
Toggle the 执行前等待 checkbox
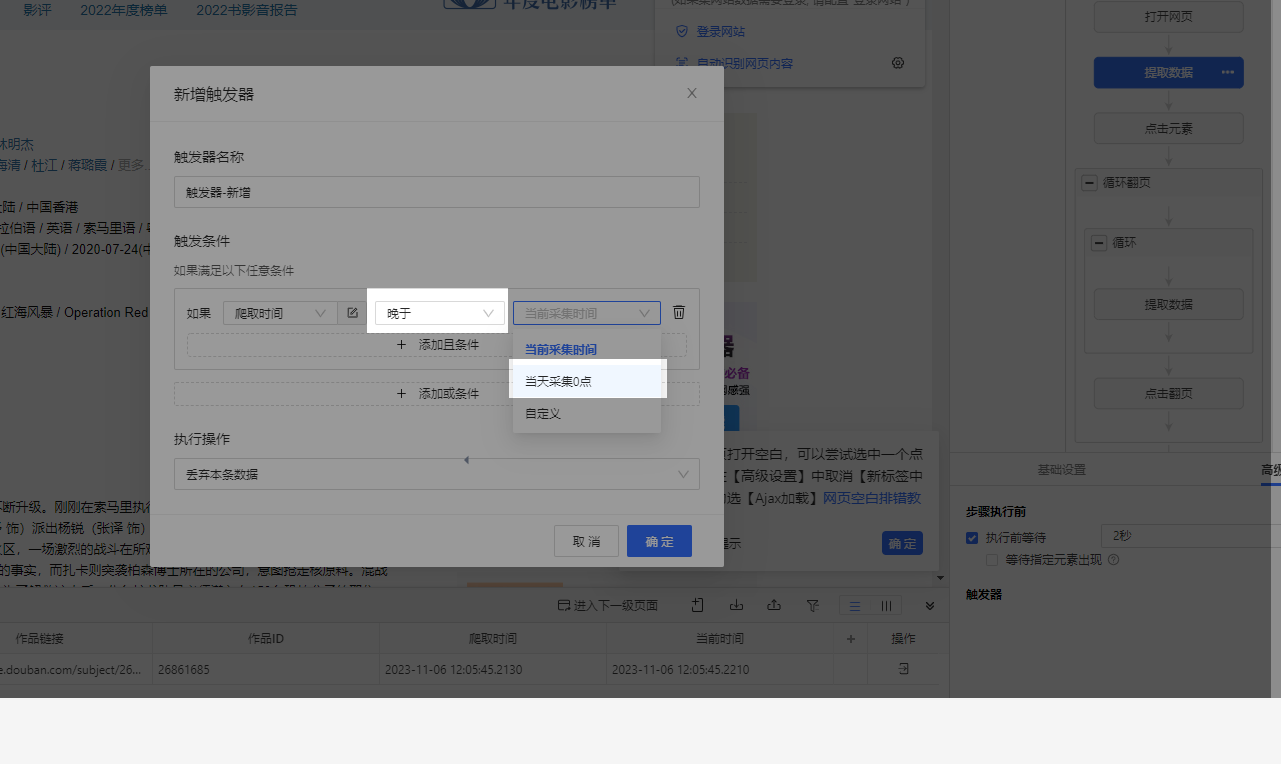[x=972, y=537]
